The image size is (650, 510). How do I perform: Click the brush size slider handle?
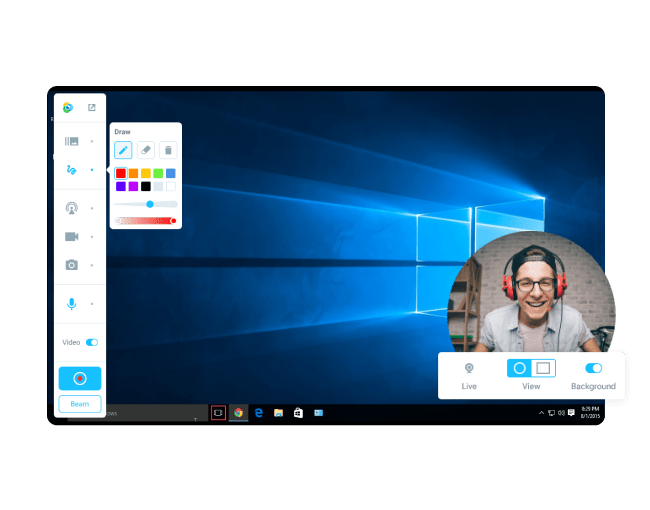[150, 204]
